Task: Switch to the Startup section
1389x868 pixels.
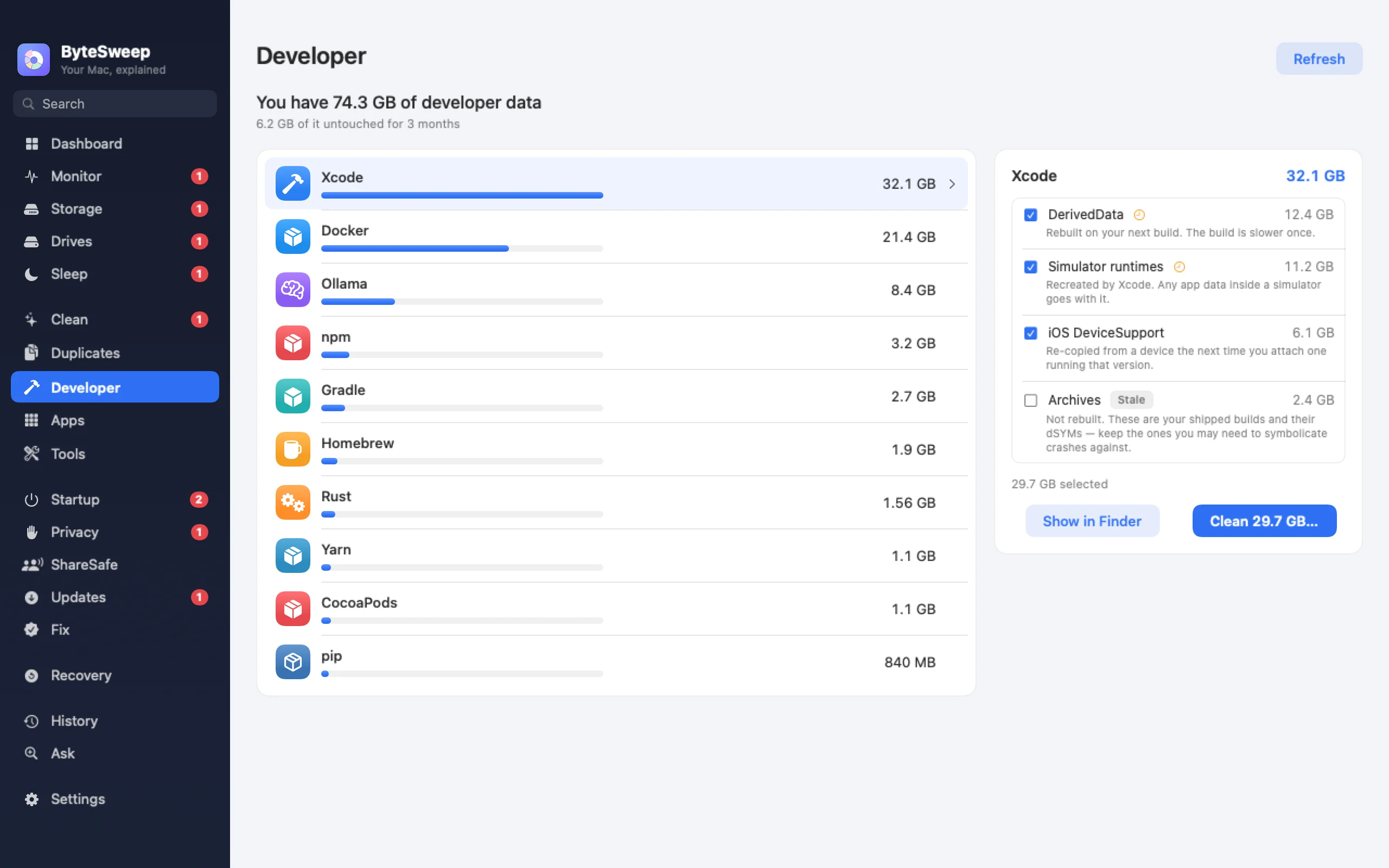Action: coord(115,500)
